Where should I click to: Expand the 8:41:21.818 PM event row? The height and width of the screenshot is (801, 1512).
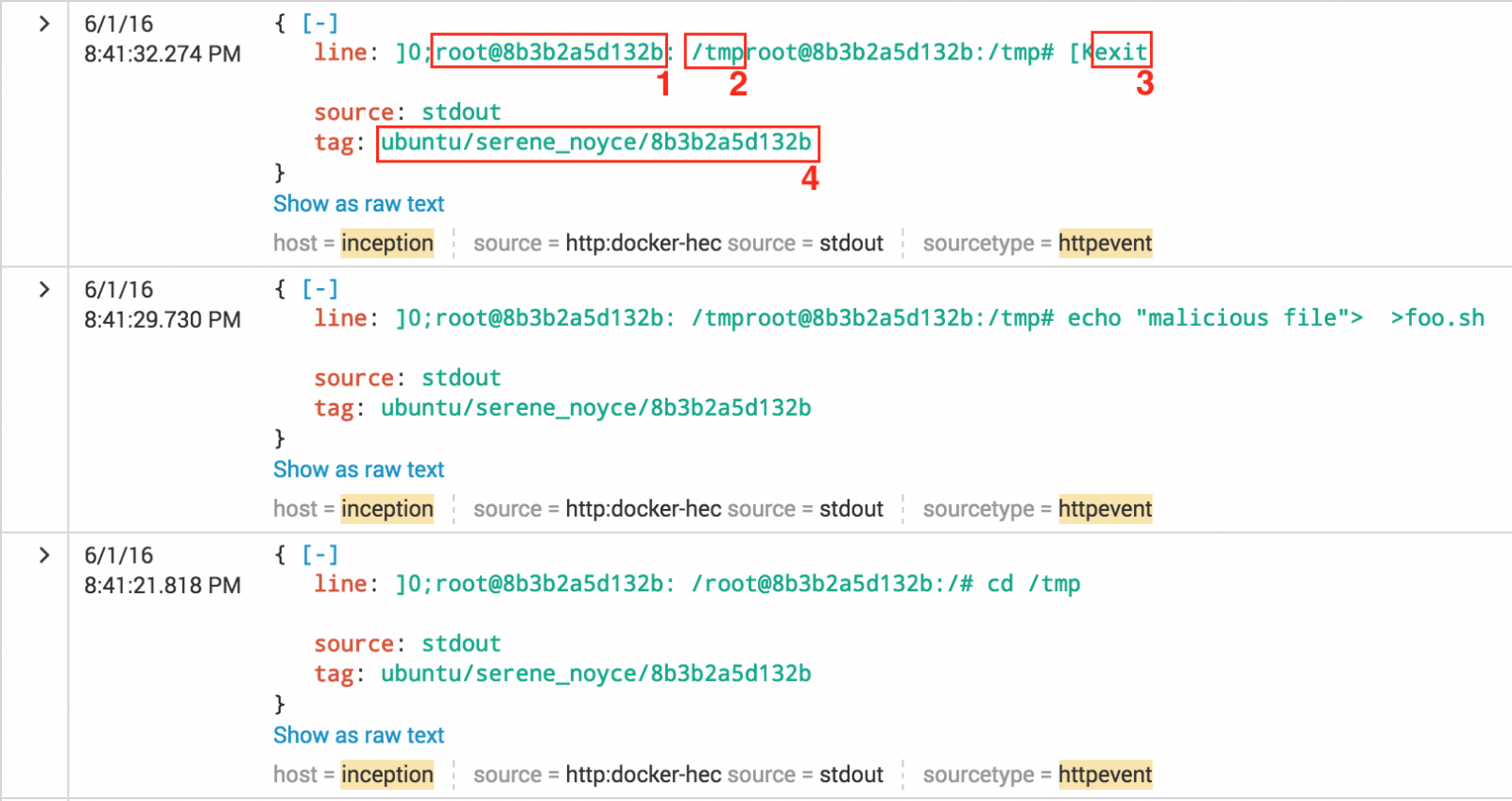[43, 554]
